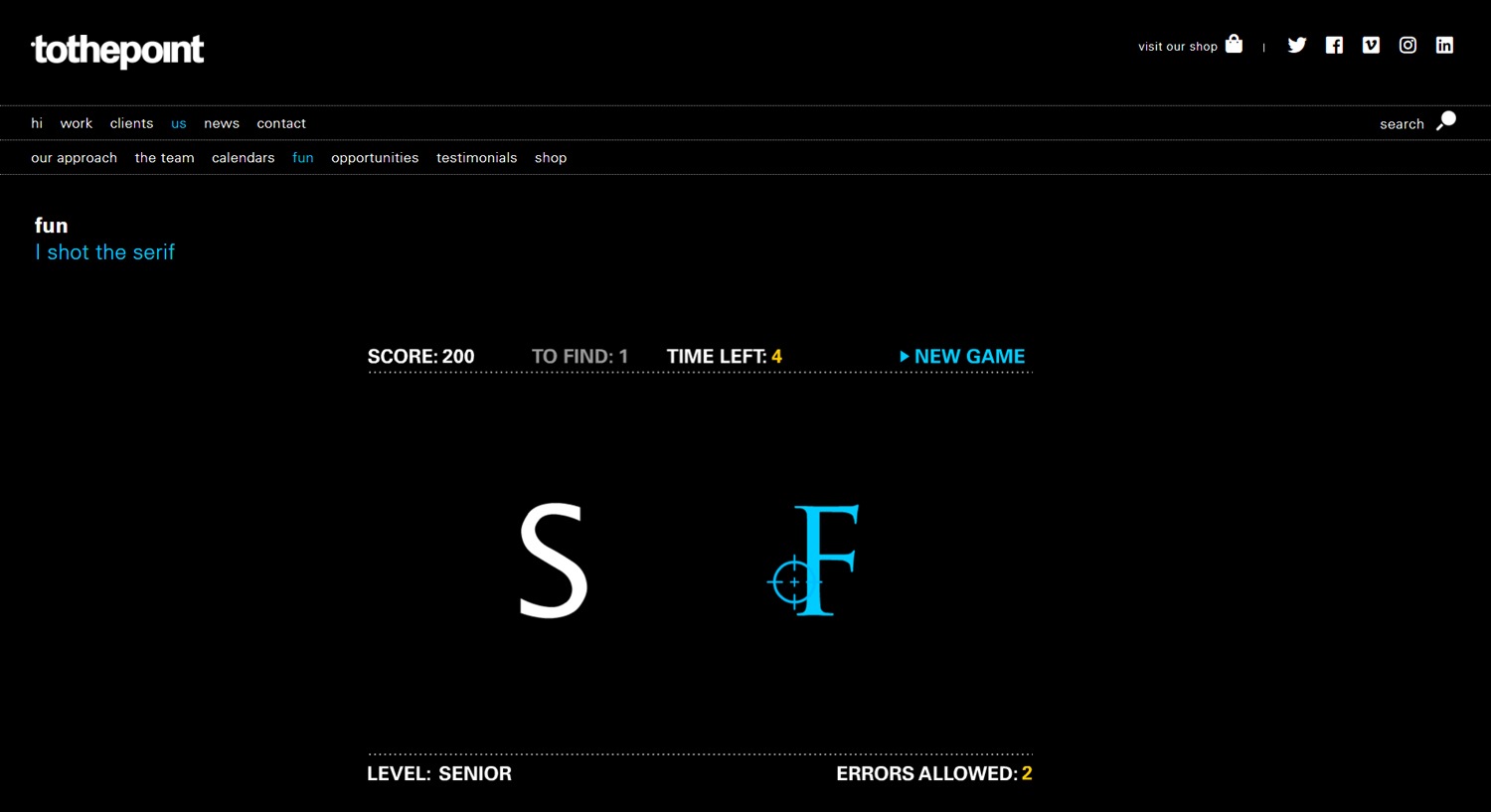Image resolution: width=1491 pixels, height=812 pixels.
Task: Open the 'calendars' page
Action: (x=243, y=157)
